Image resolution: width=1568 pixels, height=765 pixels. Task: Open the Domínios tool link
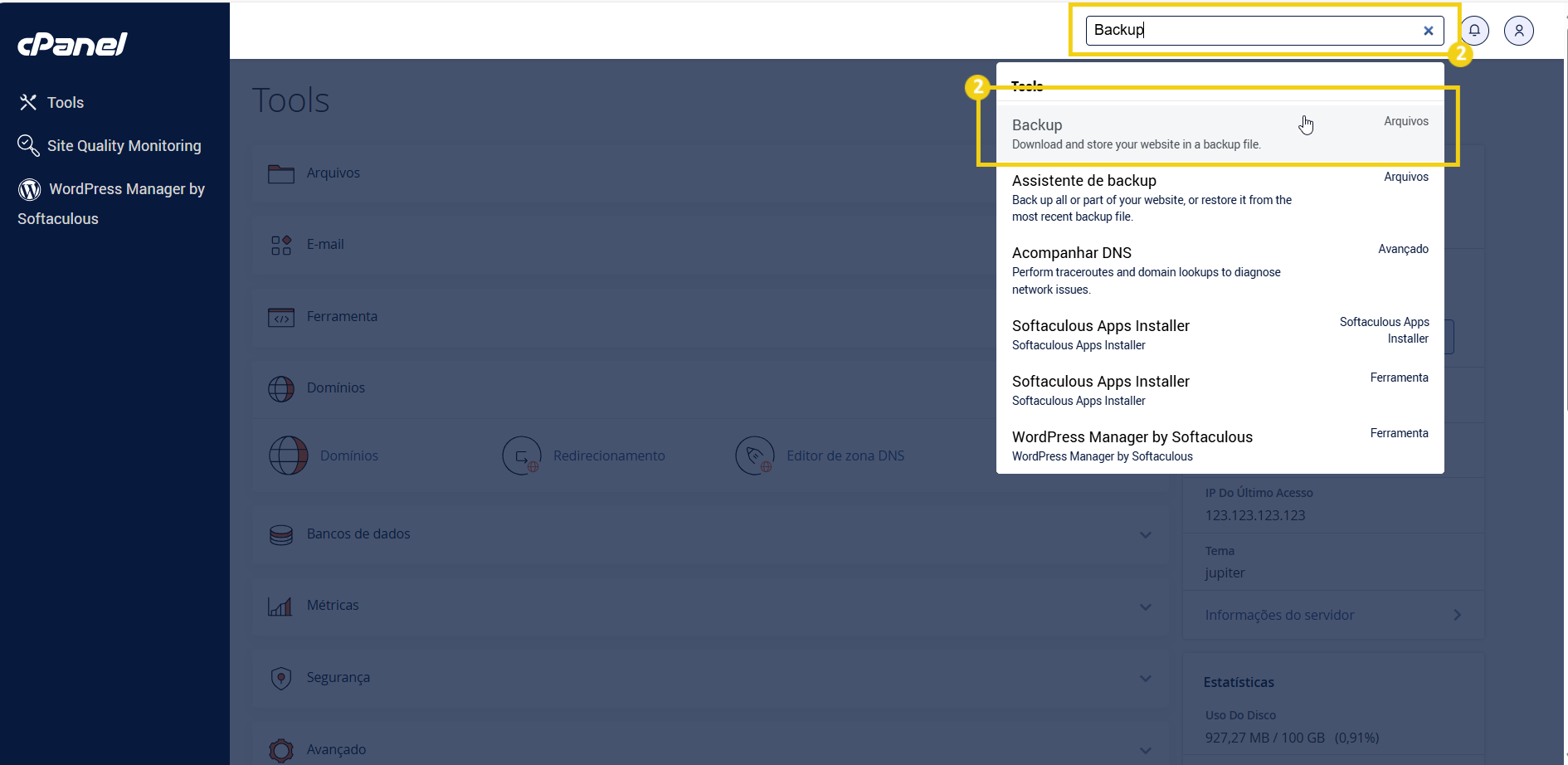349,456
